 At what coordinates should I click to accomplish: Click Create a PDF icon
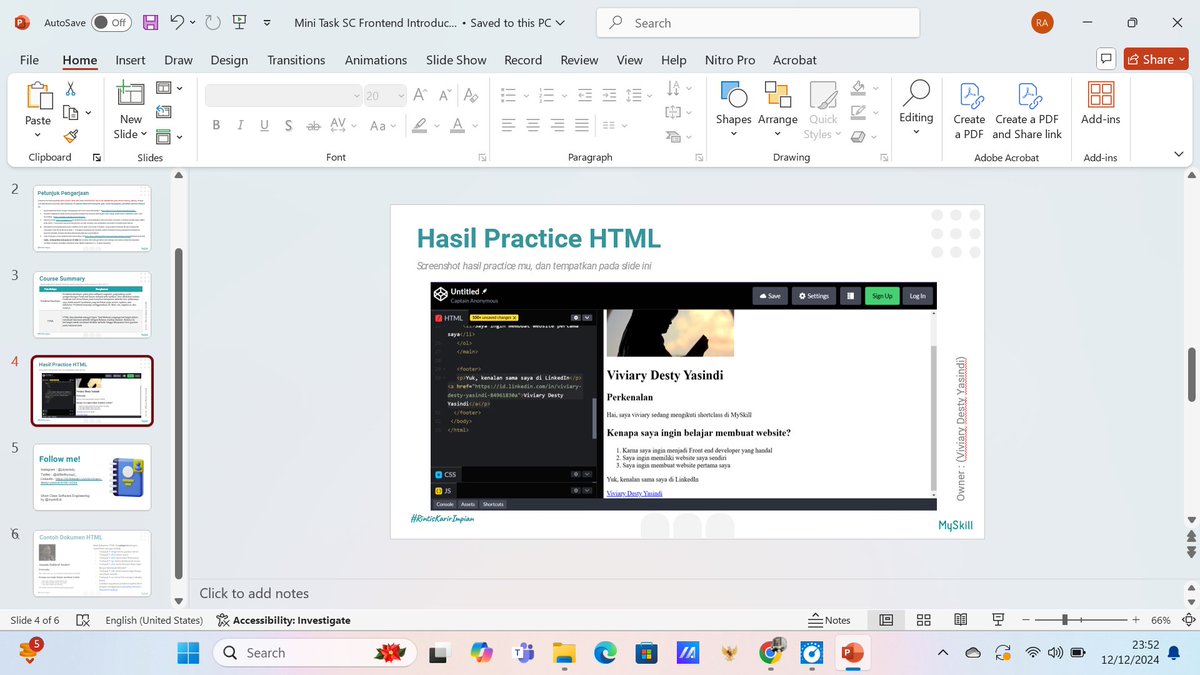(969, 110)
